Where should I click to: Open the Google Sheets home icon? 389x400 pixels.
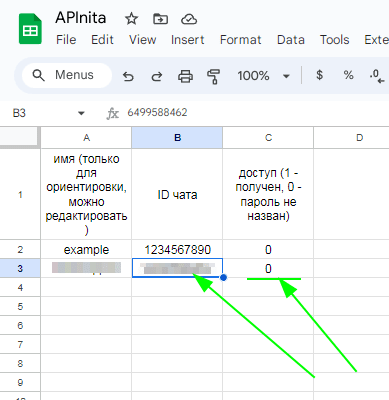point(30,29)
